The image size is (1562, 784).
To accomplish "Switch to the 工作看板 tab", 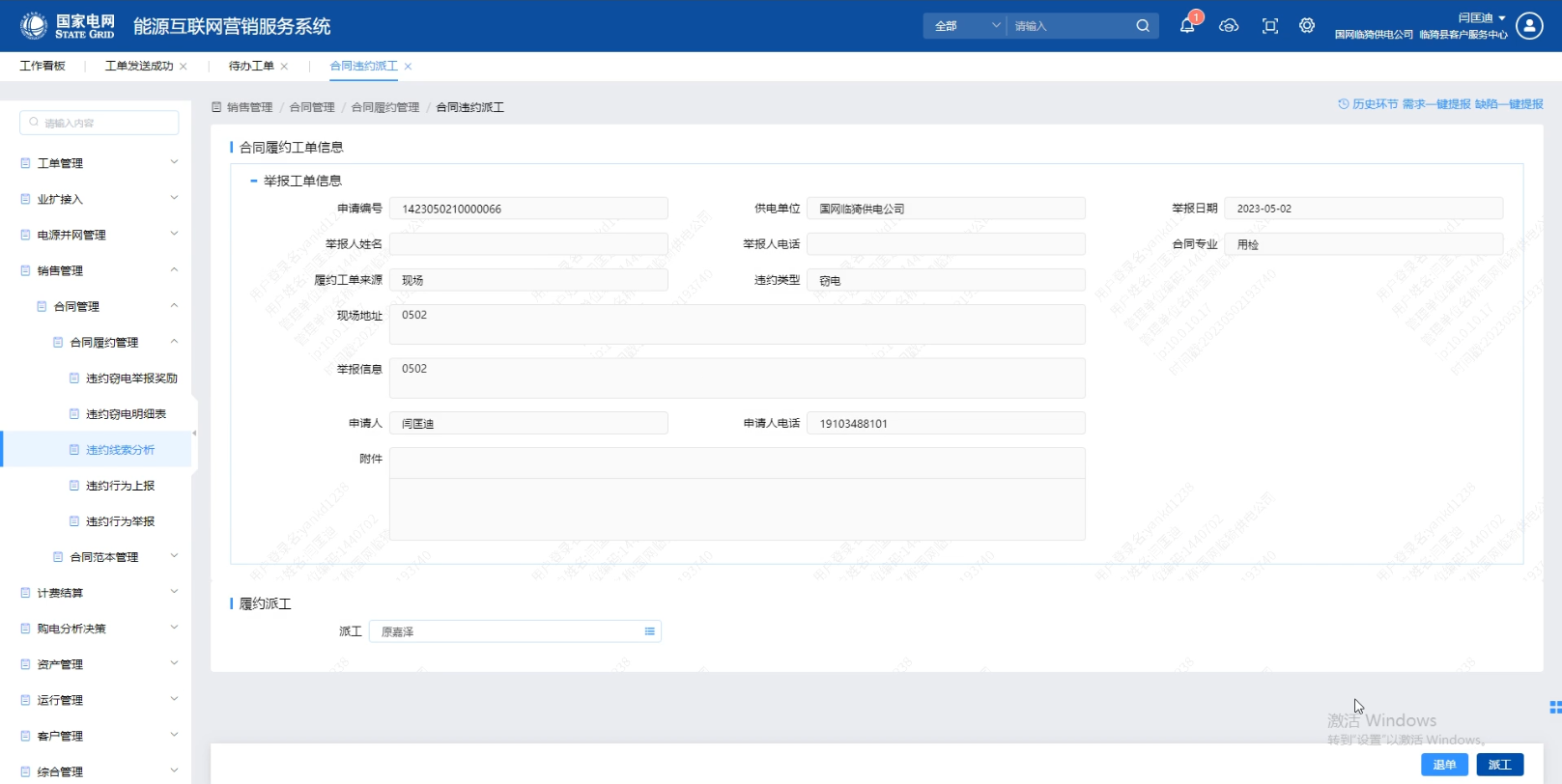I will pos(43,66).
